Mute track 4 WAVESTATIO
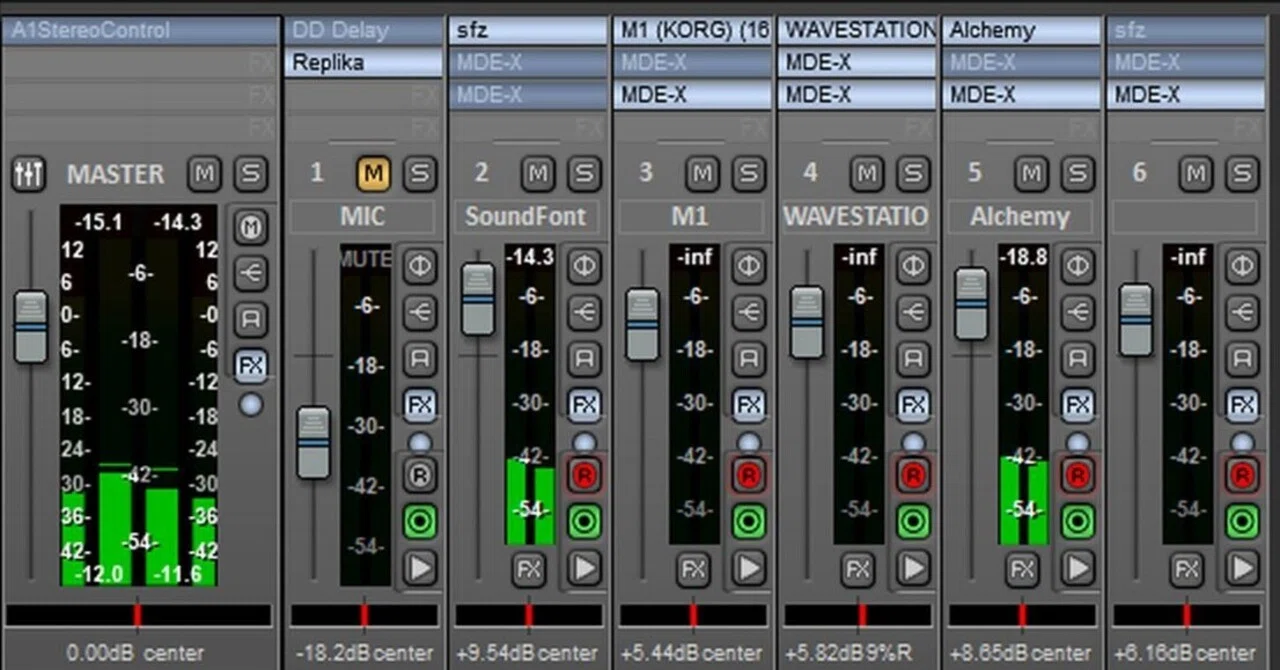Screen dimensions: 1280x670 click(x=867, y=174)
